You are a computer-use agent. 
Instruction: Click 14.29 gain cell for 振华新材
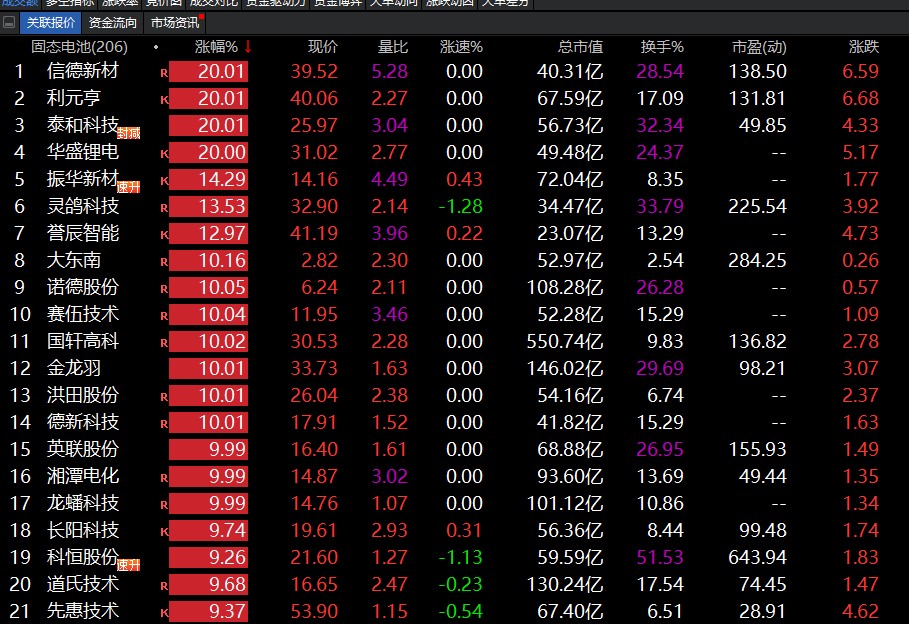[209, 179]
